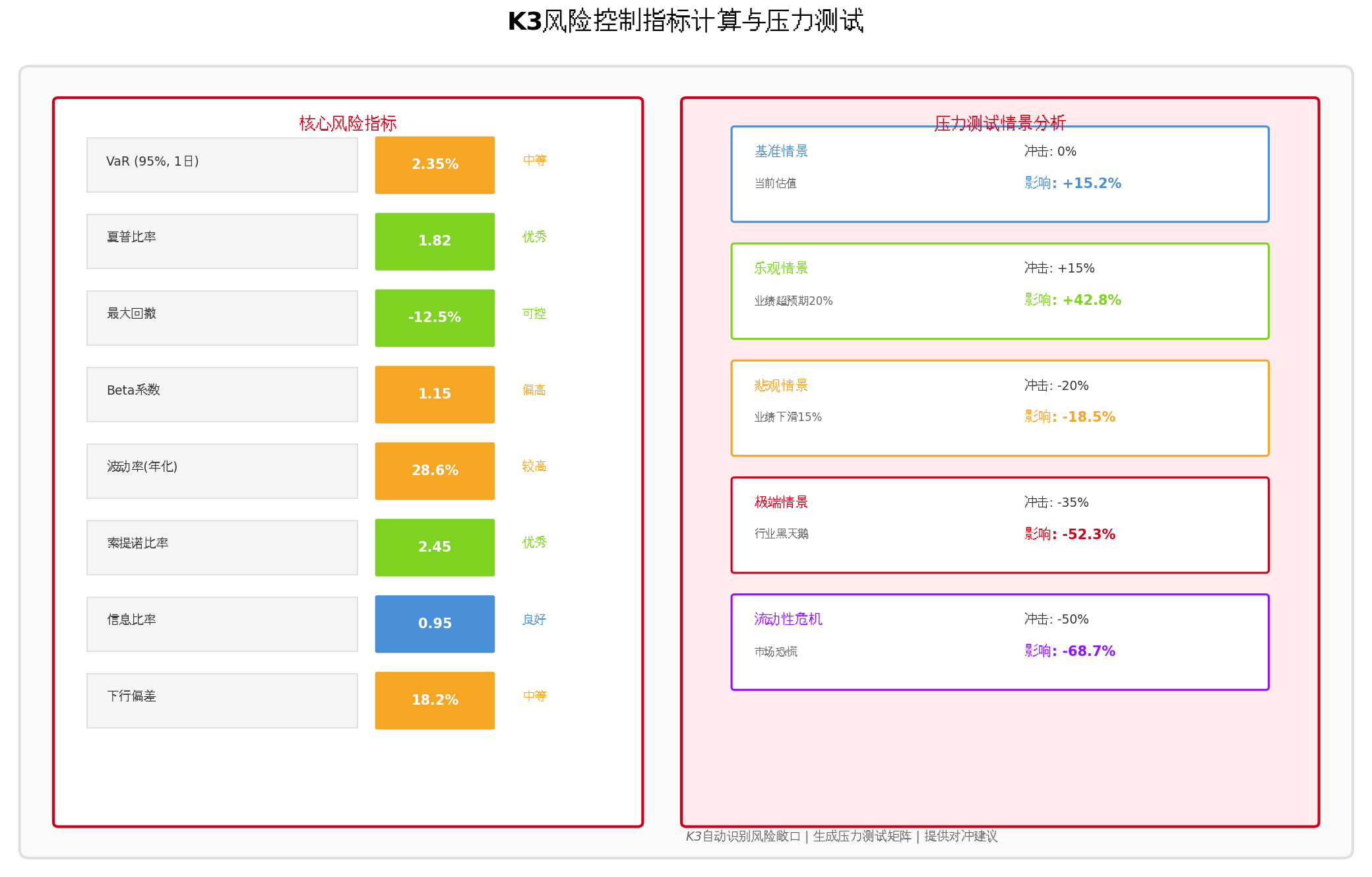This screenshot has height=877, width=1372.
Task: Select the 1.15 value block
Action: coord(435,395)
